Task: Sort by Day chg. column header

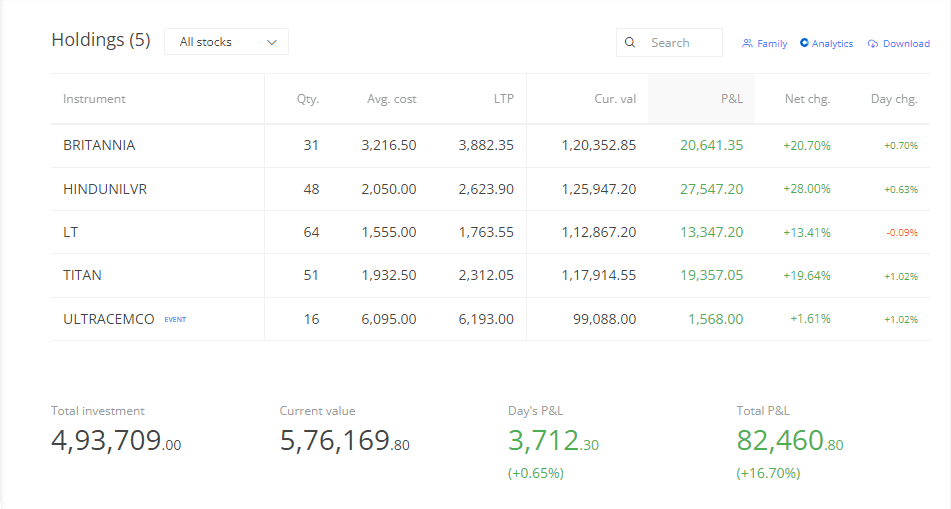Action: coord(894,99)
